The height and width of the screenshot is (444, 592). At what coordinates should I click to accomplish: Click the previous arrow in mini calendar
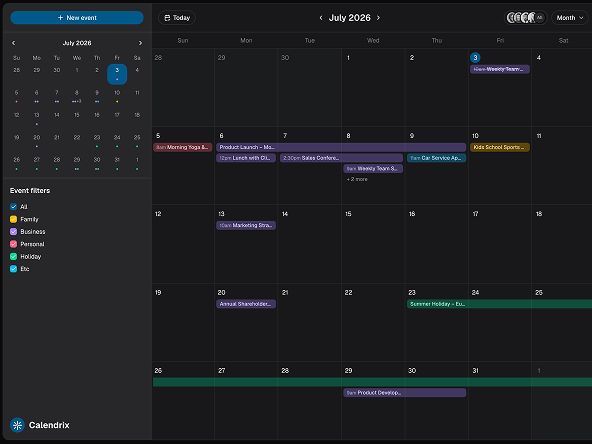pyautogui.click(x=14, y=43)
